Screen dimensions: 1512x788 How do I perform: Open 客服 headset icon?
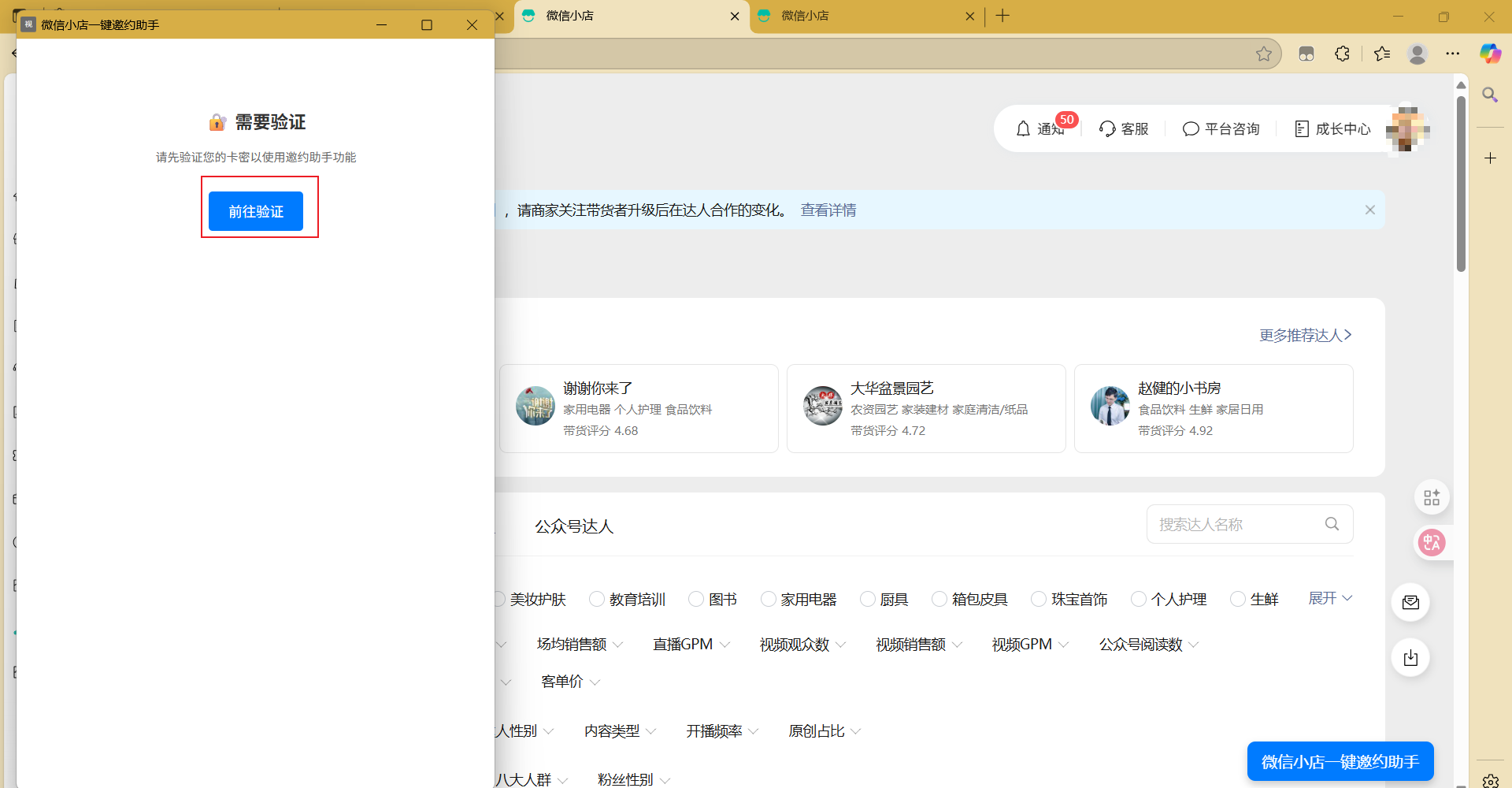point(1107,128)
